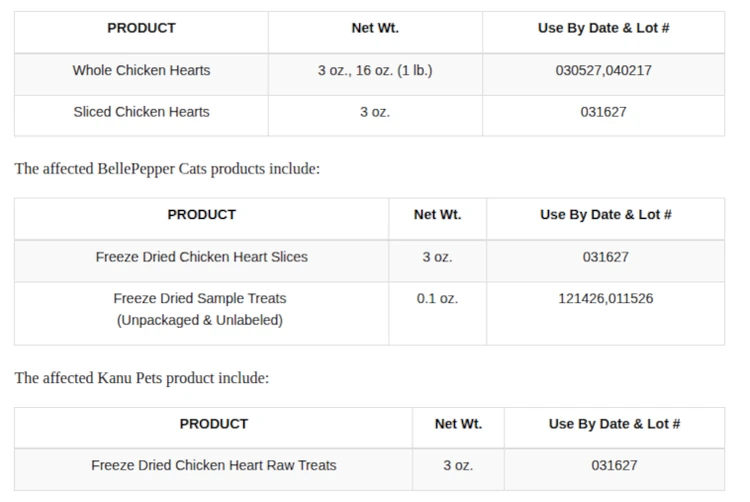Viewport: 750px width, 502px height.
Task: Select the "Sliced Chicken Hearts" product cell
Action: (x=141, y=112)
